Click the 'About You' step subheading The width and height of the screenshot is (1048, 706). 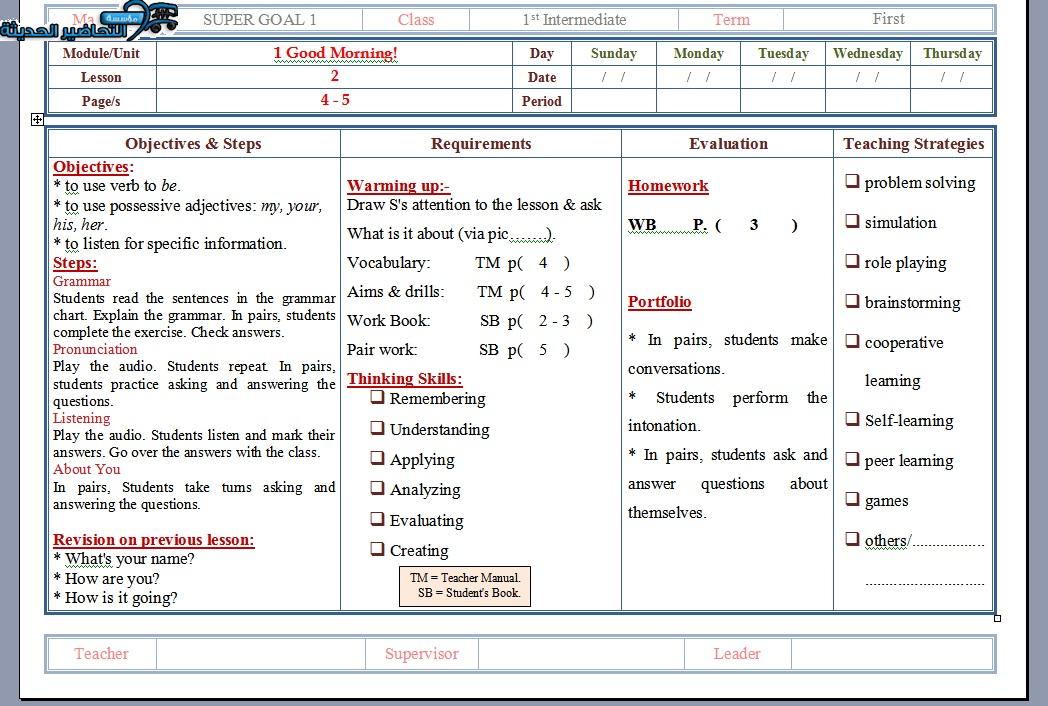(86, 469)
